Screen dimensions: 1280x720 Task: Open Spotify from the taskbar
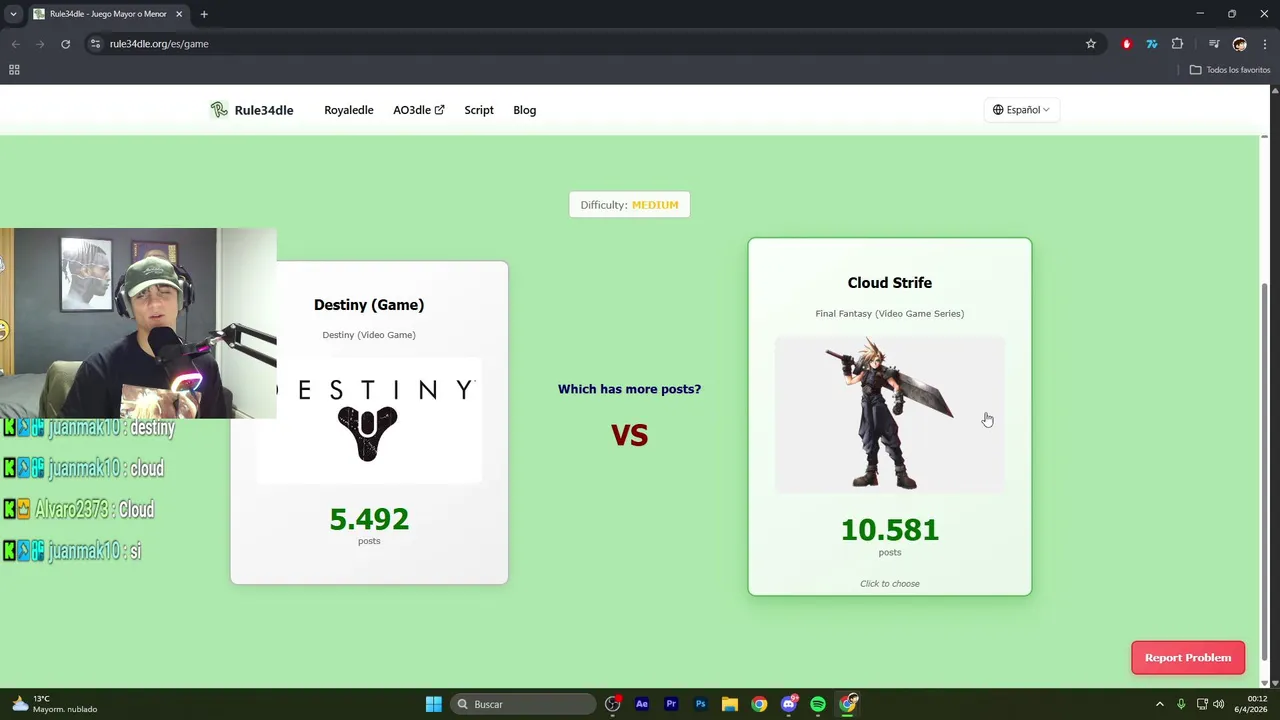[818, 704]
